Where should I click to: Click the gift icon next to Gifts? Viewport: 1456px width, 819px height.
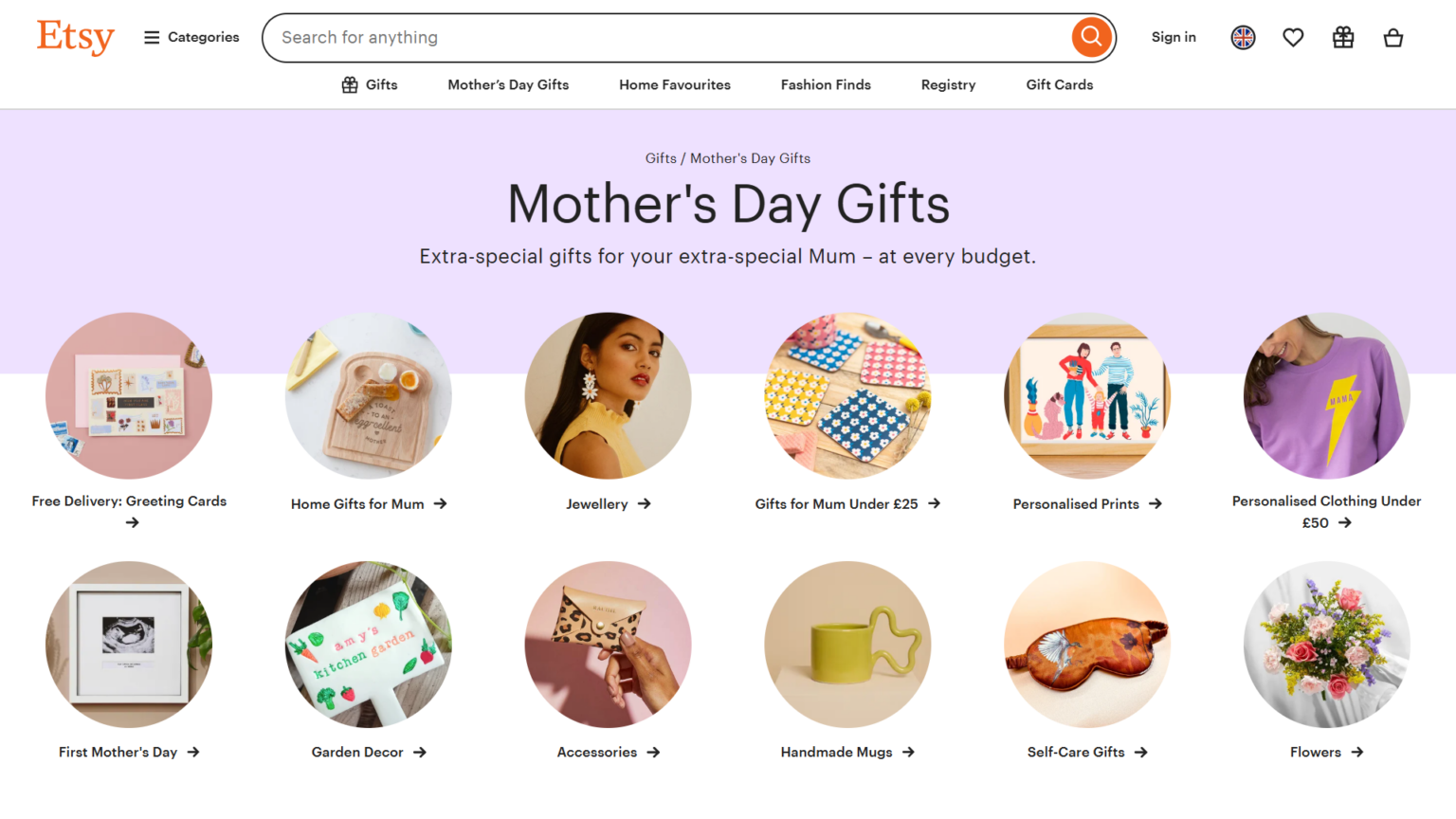(350, 85)
